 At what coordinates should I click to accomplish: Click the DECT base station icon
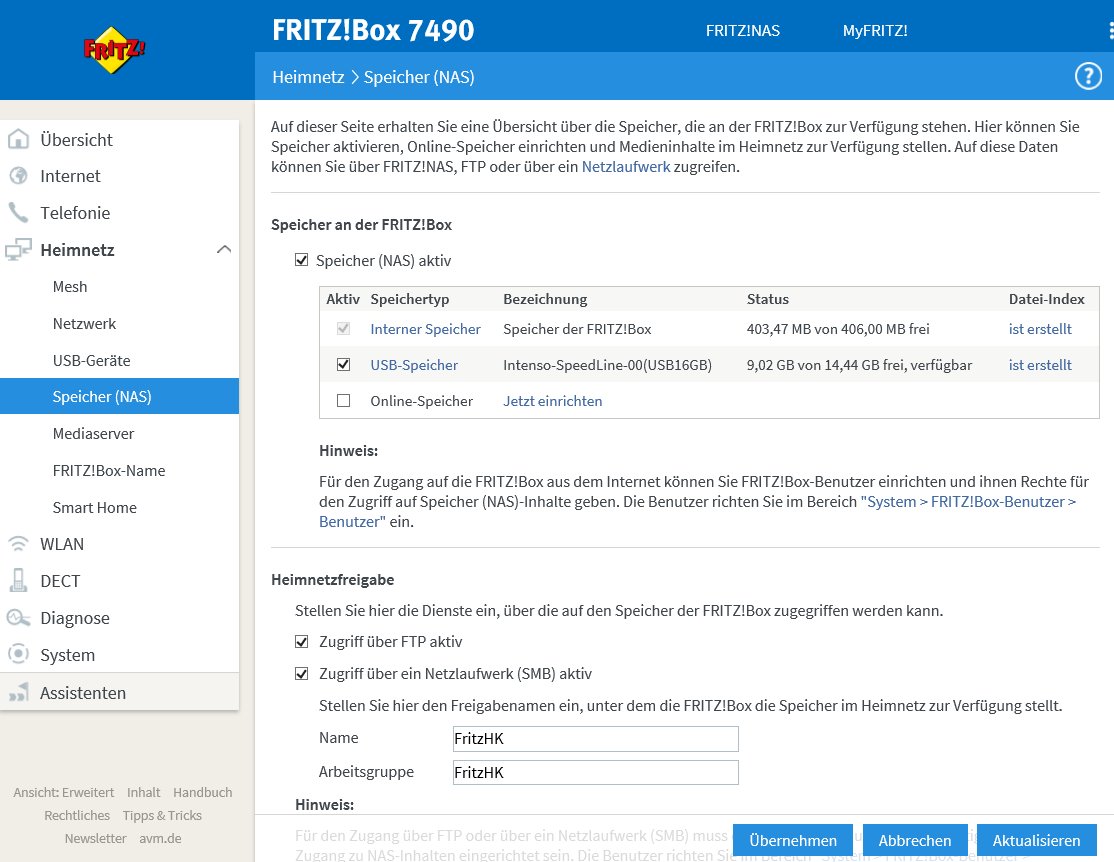tap(18, 581)
